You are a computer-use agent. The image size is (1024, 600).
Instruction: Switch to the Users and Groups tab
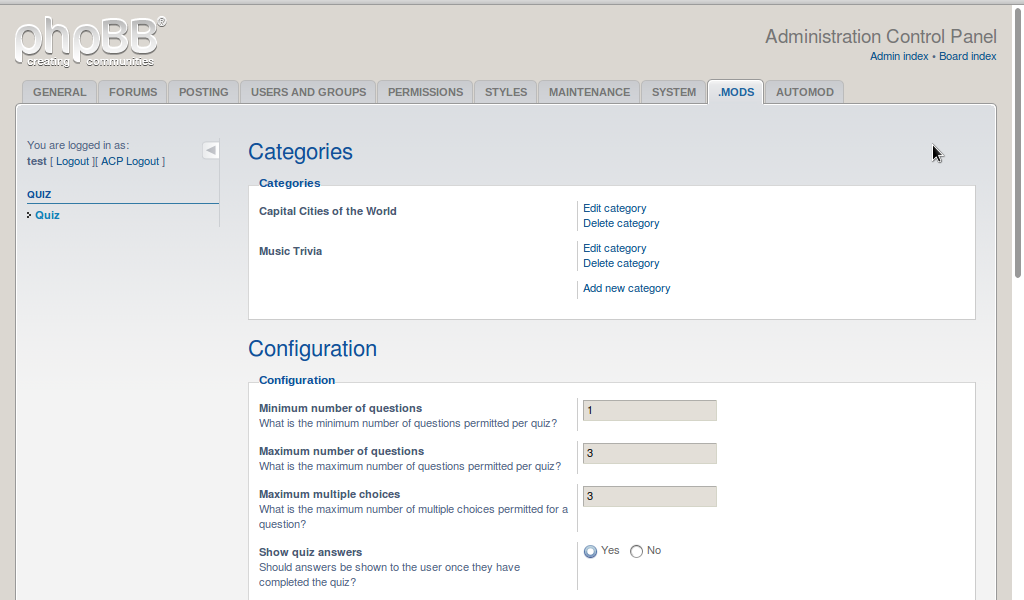coord(308,92)
